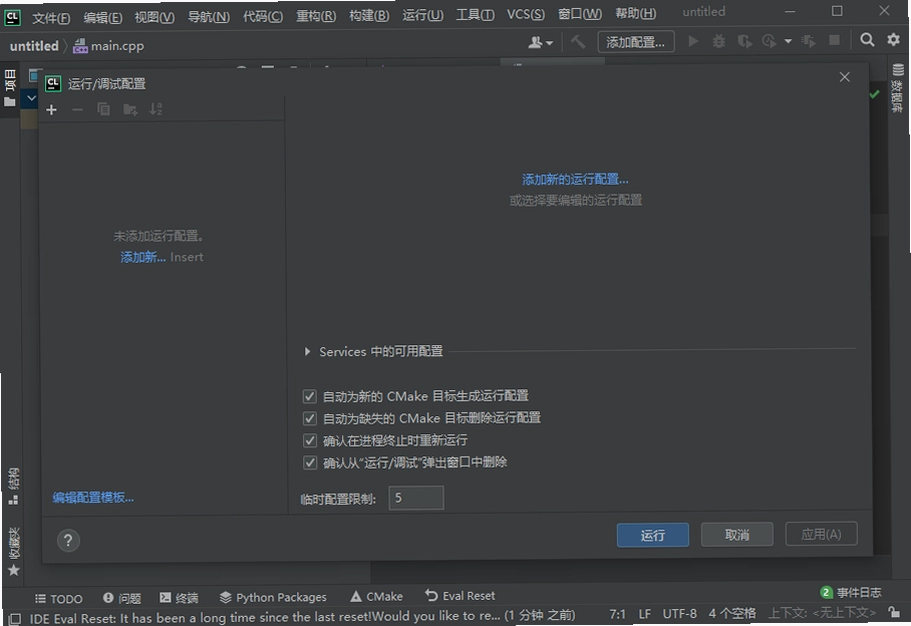Click the profiler icon in toolbar
The width and height of the screenshot is (911, 626).
click(769, 41)
